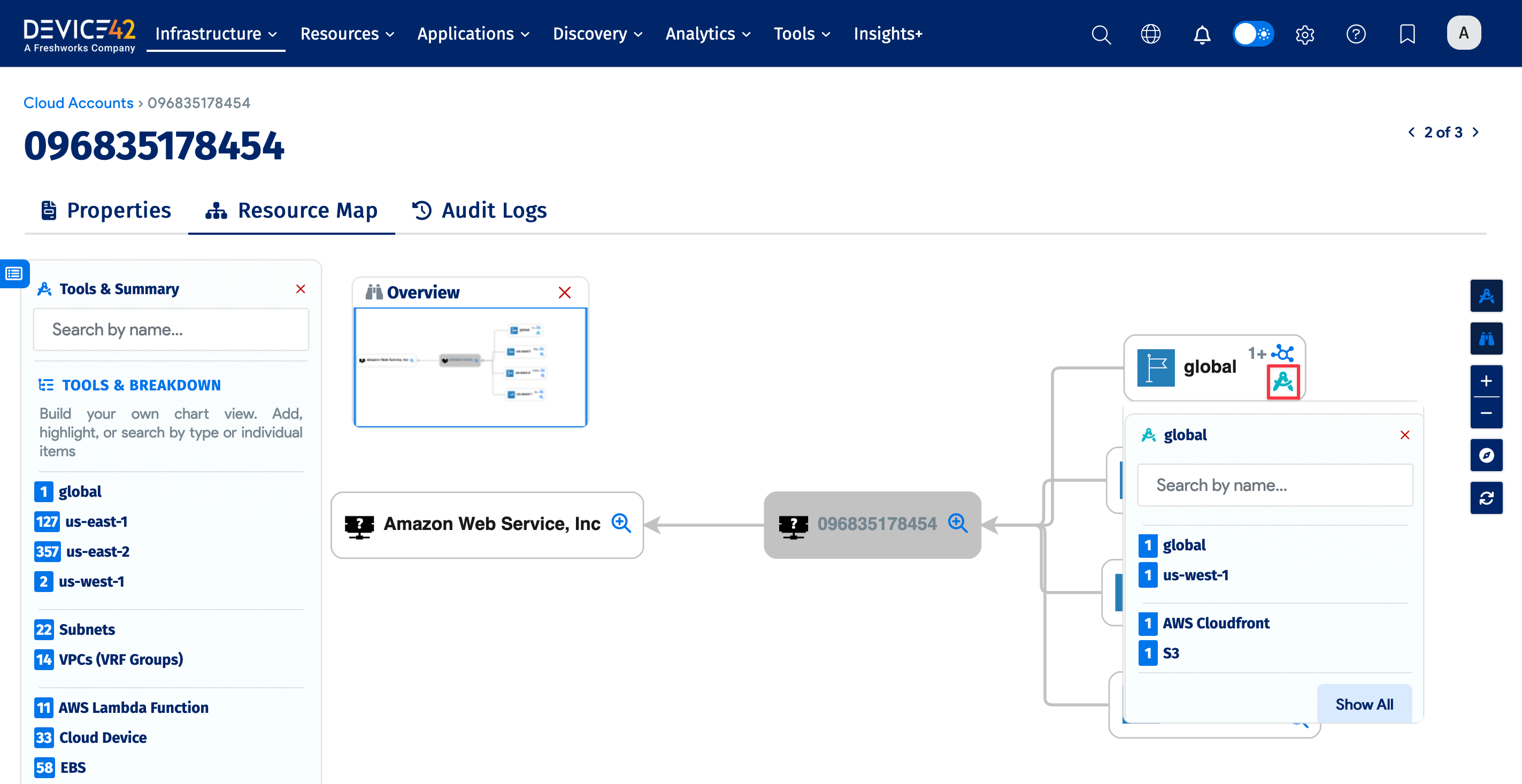Open the Tools & Summary panel icon
1522x784 pixels.
coord(1487,295)
